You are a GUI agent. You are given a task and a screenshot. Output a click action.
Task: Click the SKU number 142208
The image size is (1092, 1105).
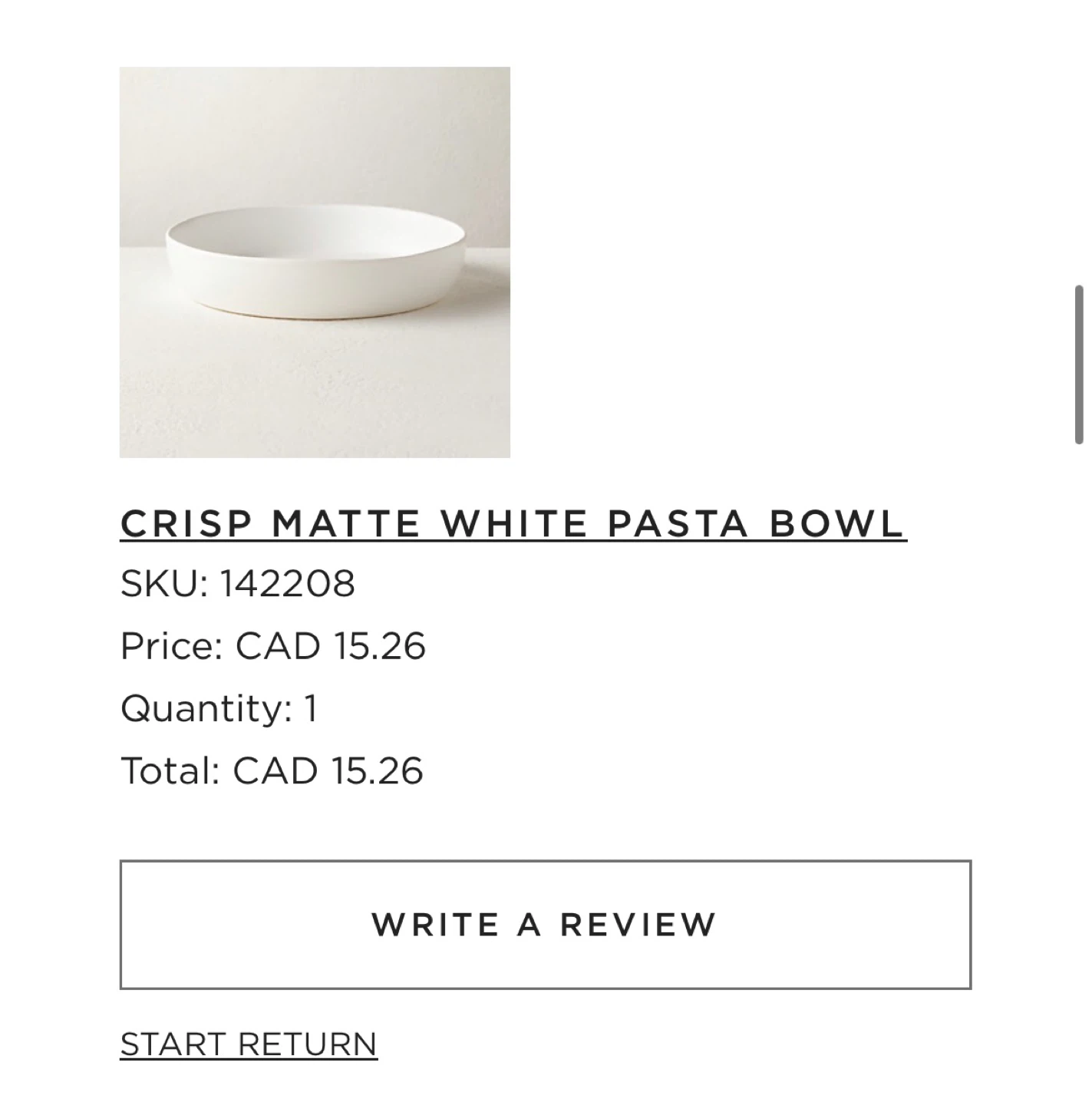coord(288,583)
